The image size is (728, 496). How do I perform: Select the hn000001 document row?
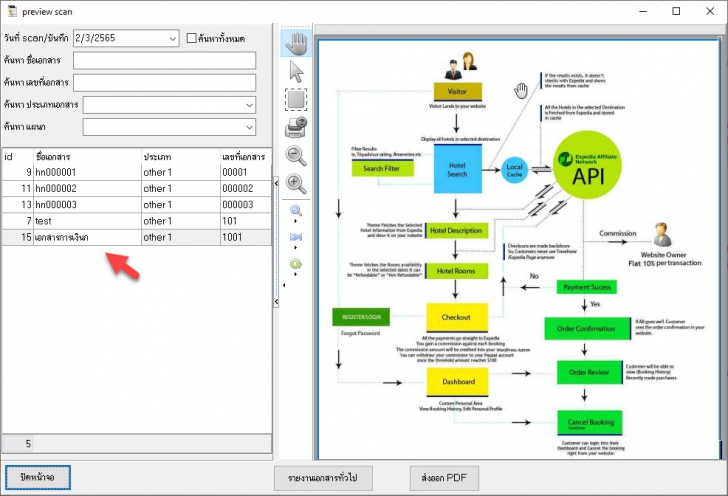(x=136, y=172)
